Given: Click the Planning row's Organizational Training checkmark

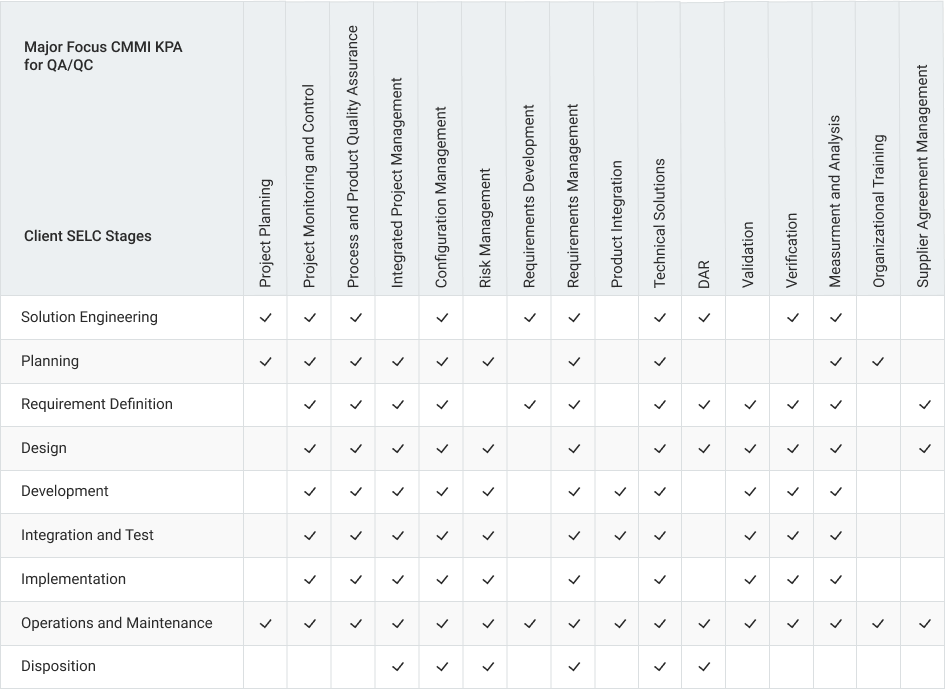Looking at the screenshot, I should coord(878,362).
